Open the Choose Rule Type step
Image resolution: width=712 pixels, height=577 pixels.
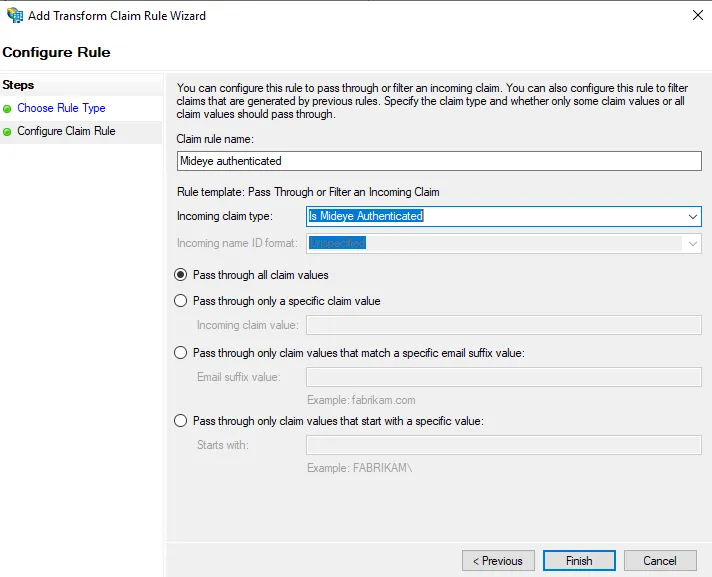pos(61,108)
